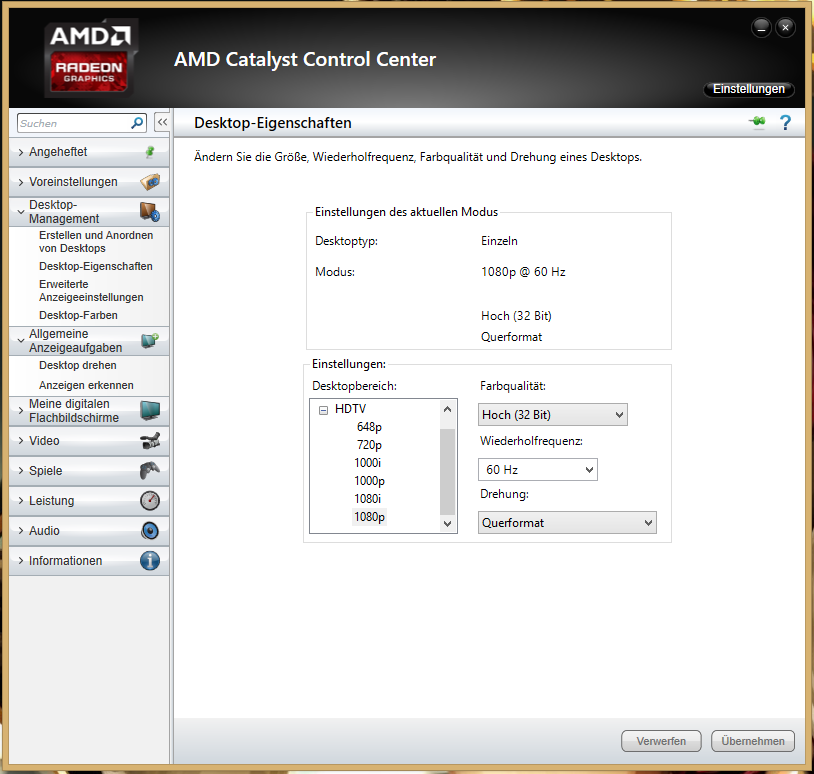Select 1000i resolution
The image size is (814, 774).
click(x=368, y=463)
